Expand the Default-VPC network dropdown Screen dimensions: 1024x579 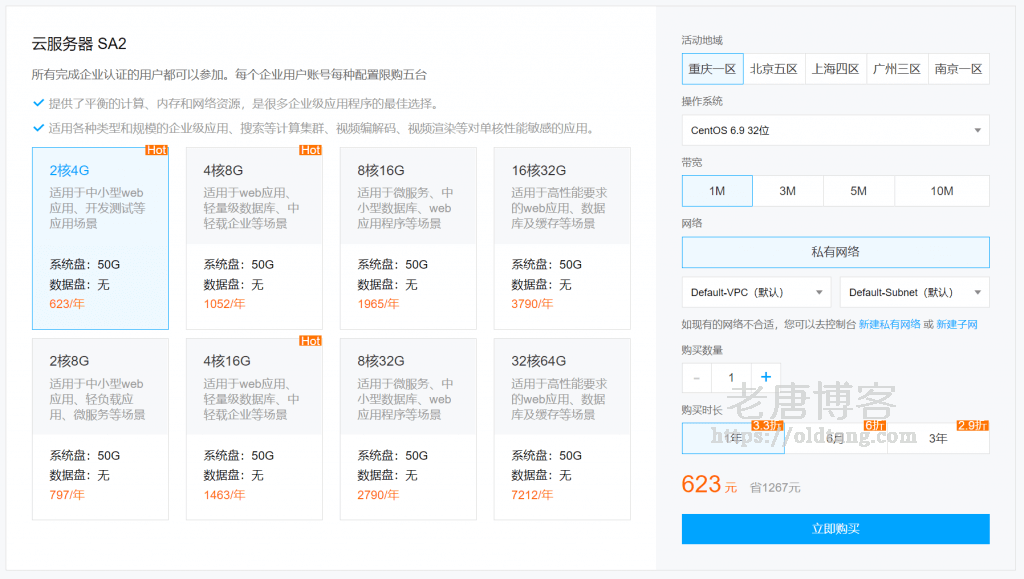coord(756,292)
